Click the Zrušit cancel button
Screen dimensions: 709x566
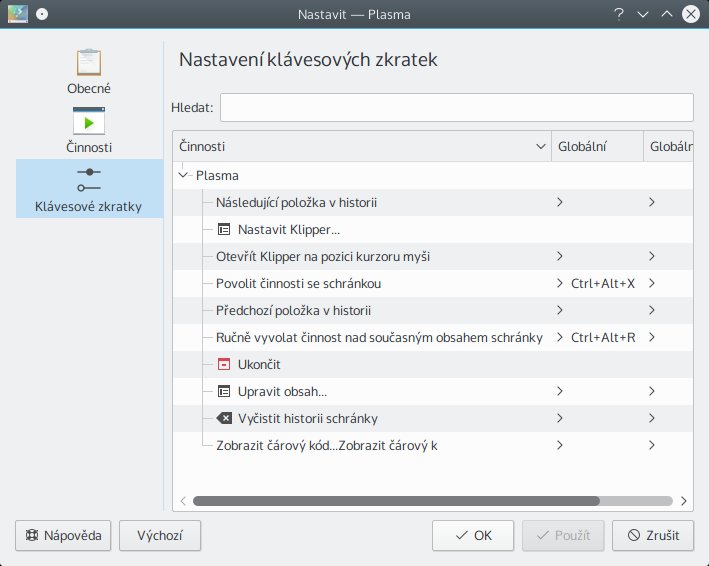point(652,535)
